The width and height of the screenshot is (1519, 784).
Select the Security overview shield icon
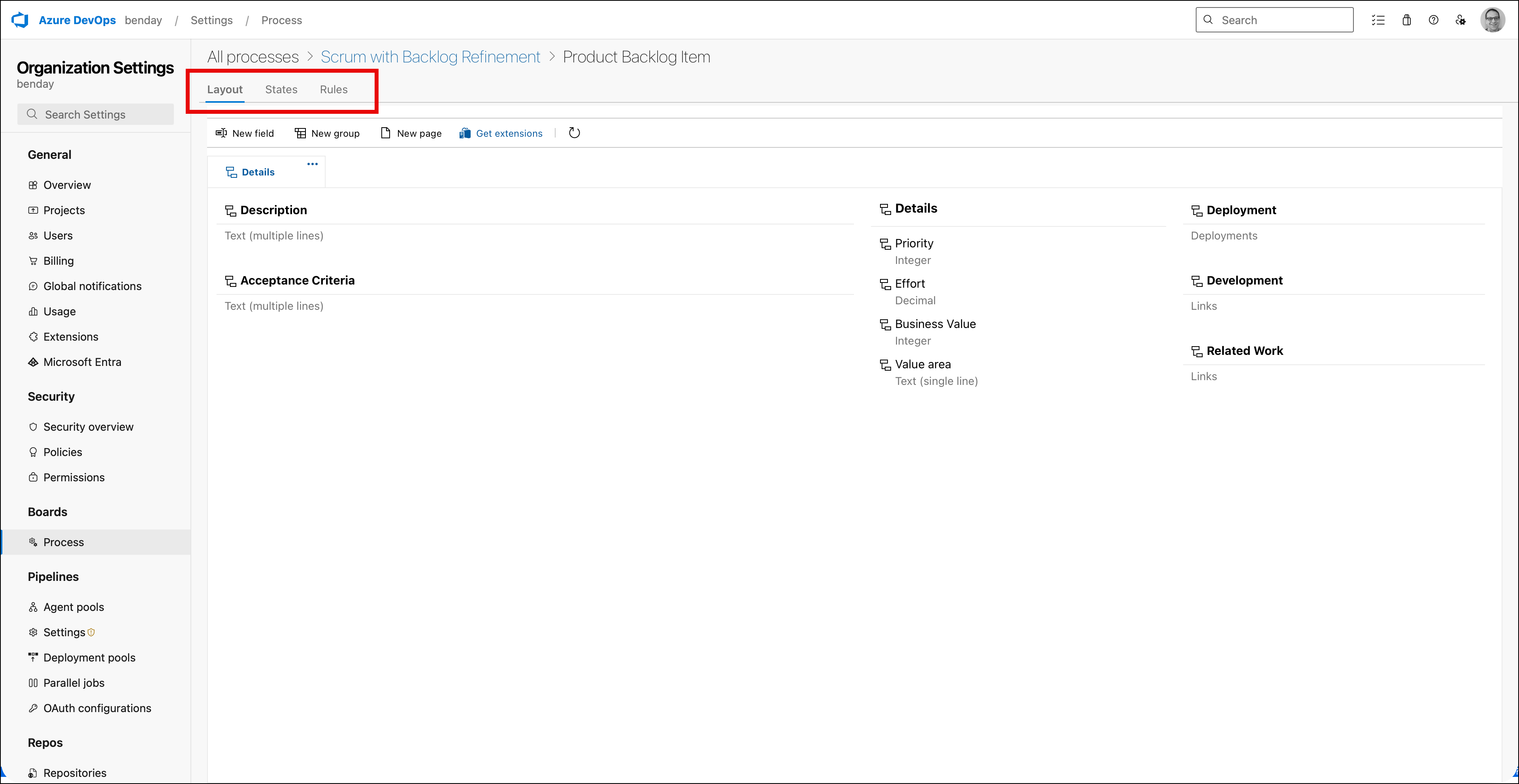[33, 426]
